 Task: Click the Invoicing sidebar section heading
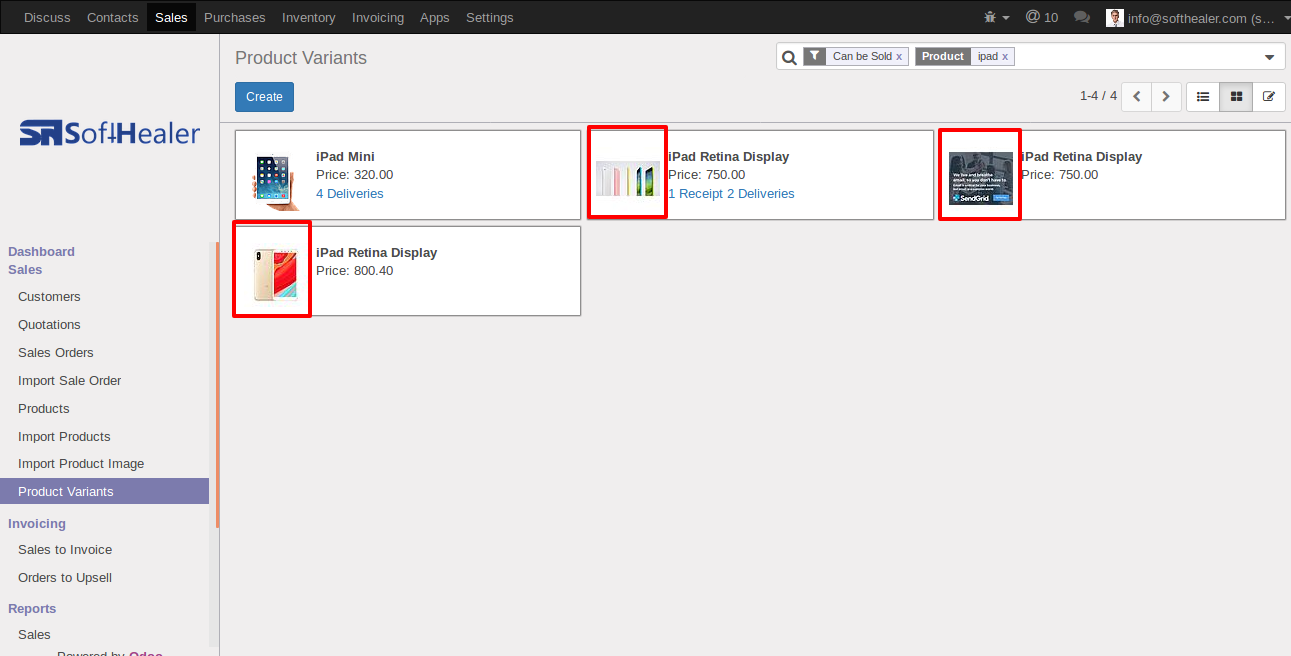click(37, 524)
